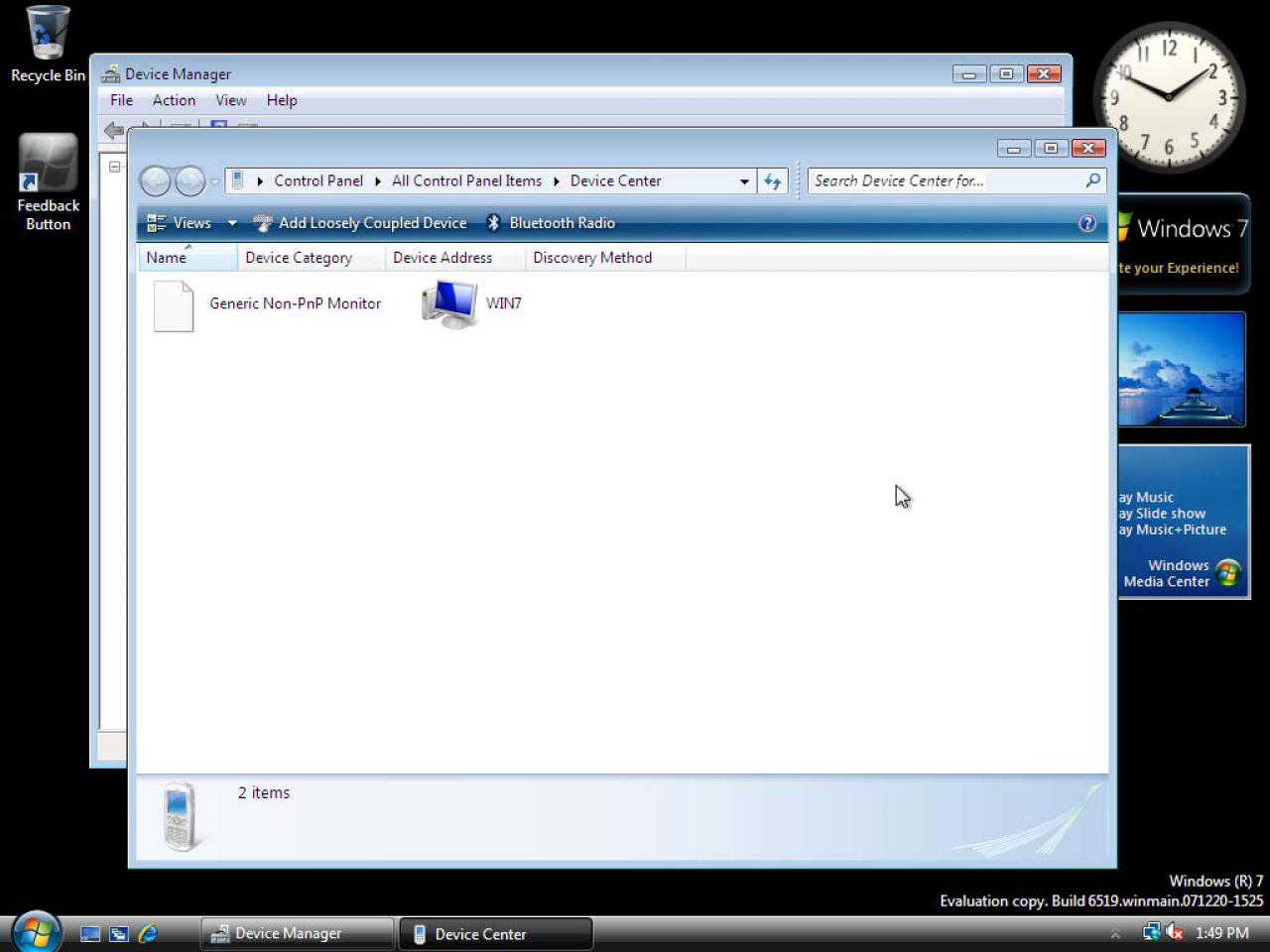This screenshot has height=952, width=1270.
Task: Close the Device Center window
Action: 1088,149
